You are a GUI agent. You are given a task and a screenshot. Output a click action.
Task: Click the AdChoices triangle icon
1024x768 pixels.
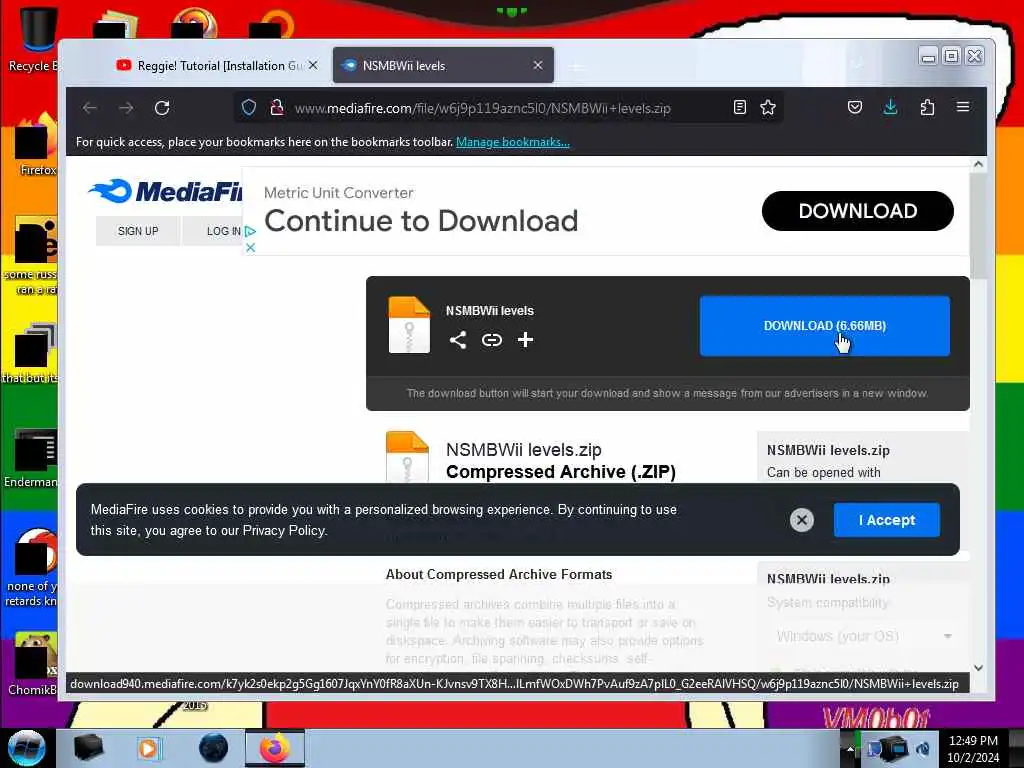250,231
